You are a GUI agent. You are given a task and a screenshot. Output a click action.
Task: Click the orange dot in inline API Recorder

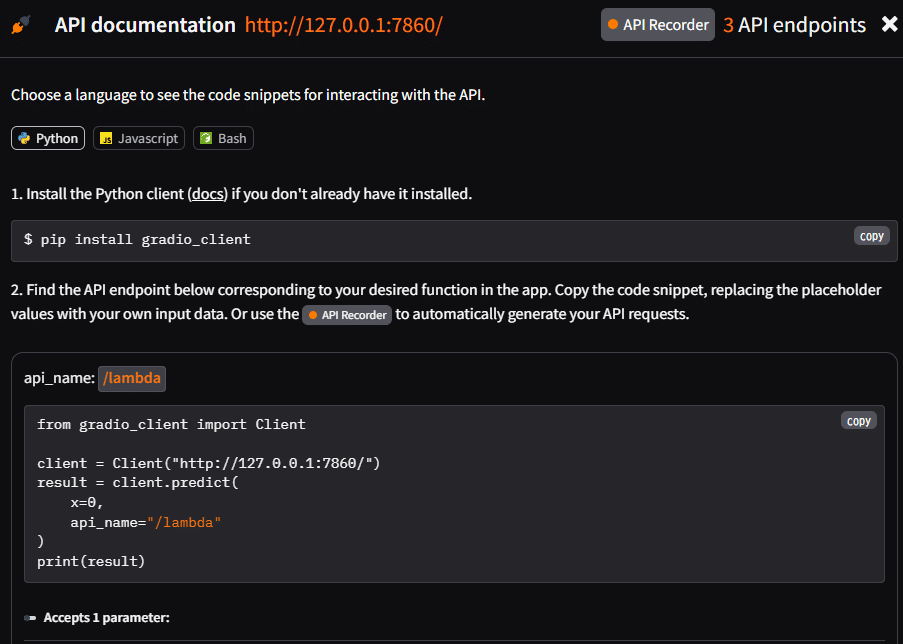[313, 315]
